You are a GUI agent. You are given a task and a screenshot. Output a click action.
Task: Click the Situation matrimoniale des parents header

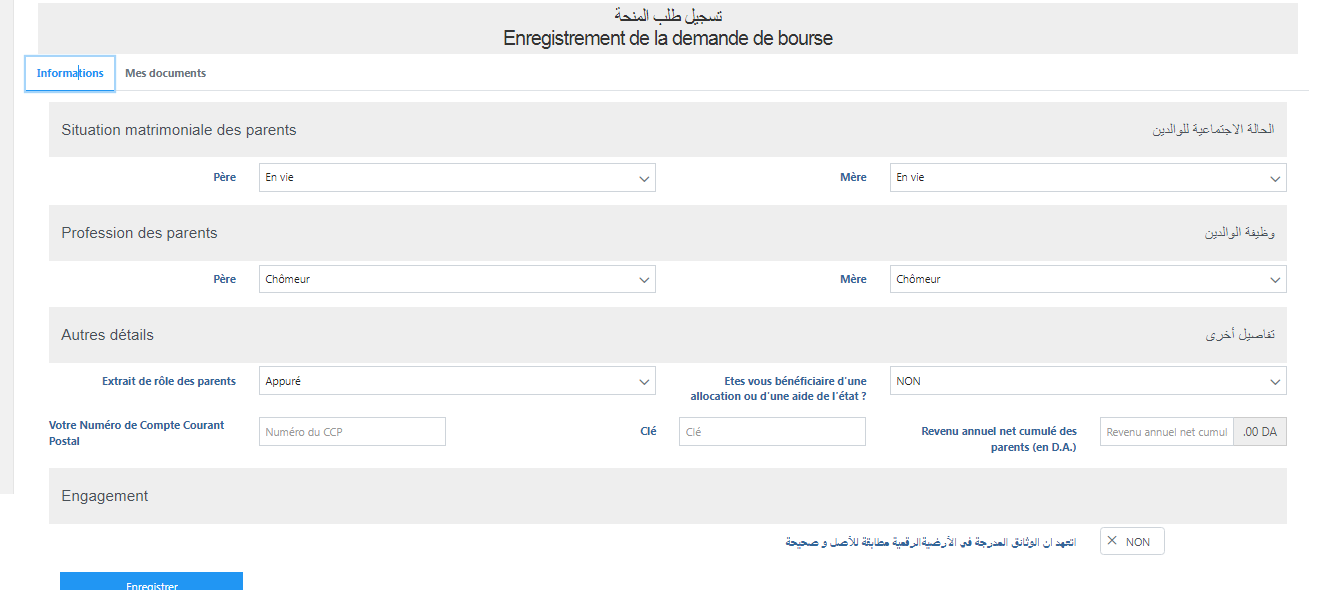coord(179,130)
